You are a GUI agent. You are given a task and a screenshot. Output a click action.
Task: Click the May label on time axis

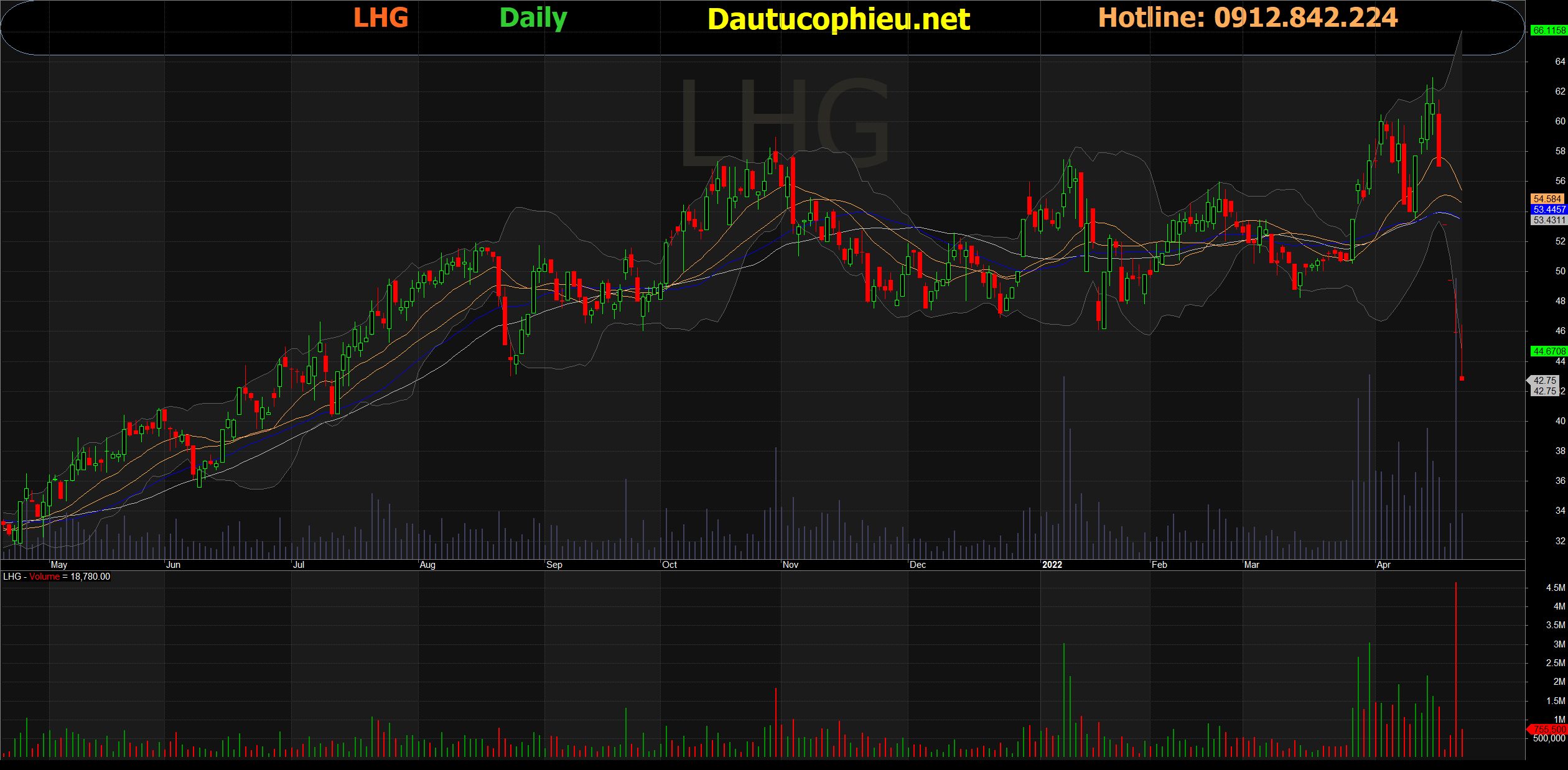click(58, 565)
